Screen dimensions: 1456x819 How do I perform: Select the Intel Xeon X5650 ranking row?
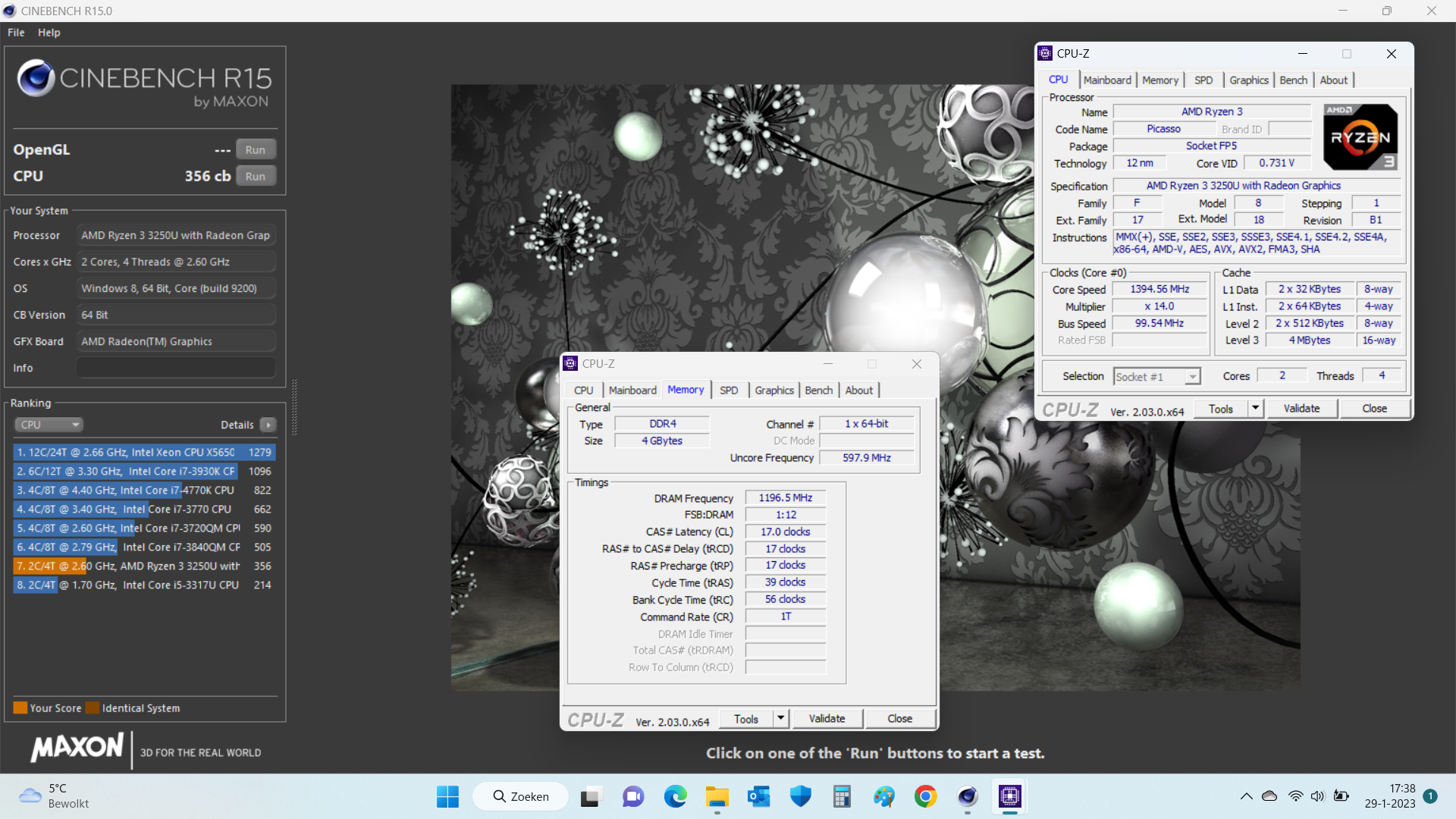pyautogui.click(x=144, y=452)
